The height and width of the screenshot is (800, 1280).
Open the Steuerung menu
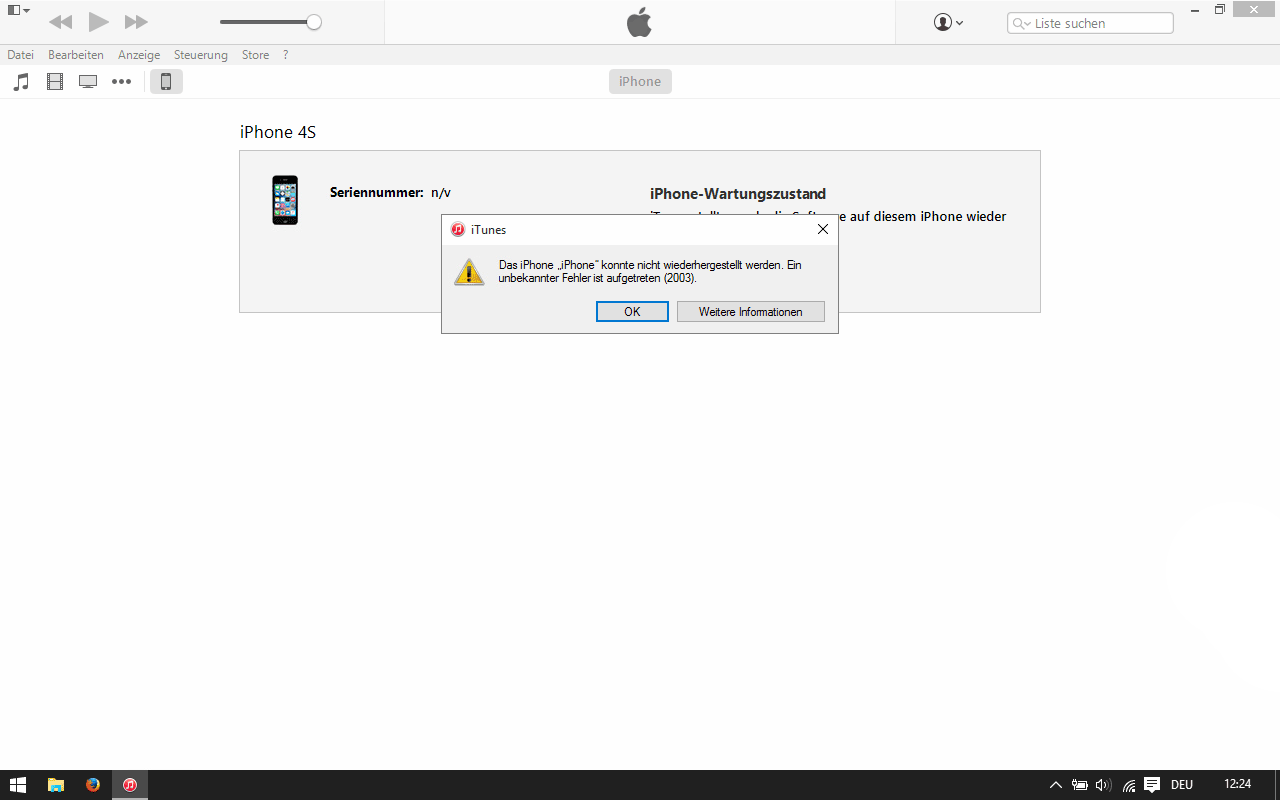(201, 55)
